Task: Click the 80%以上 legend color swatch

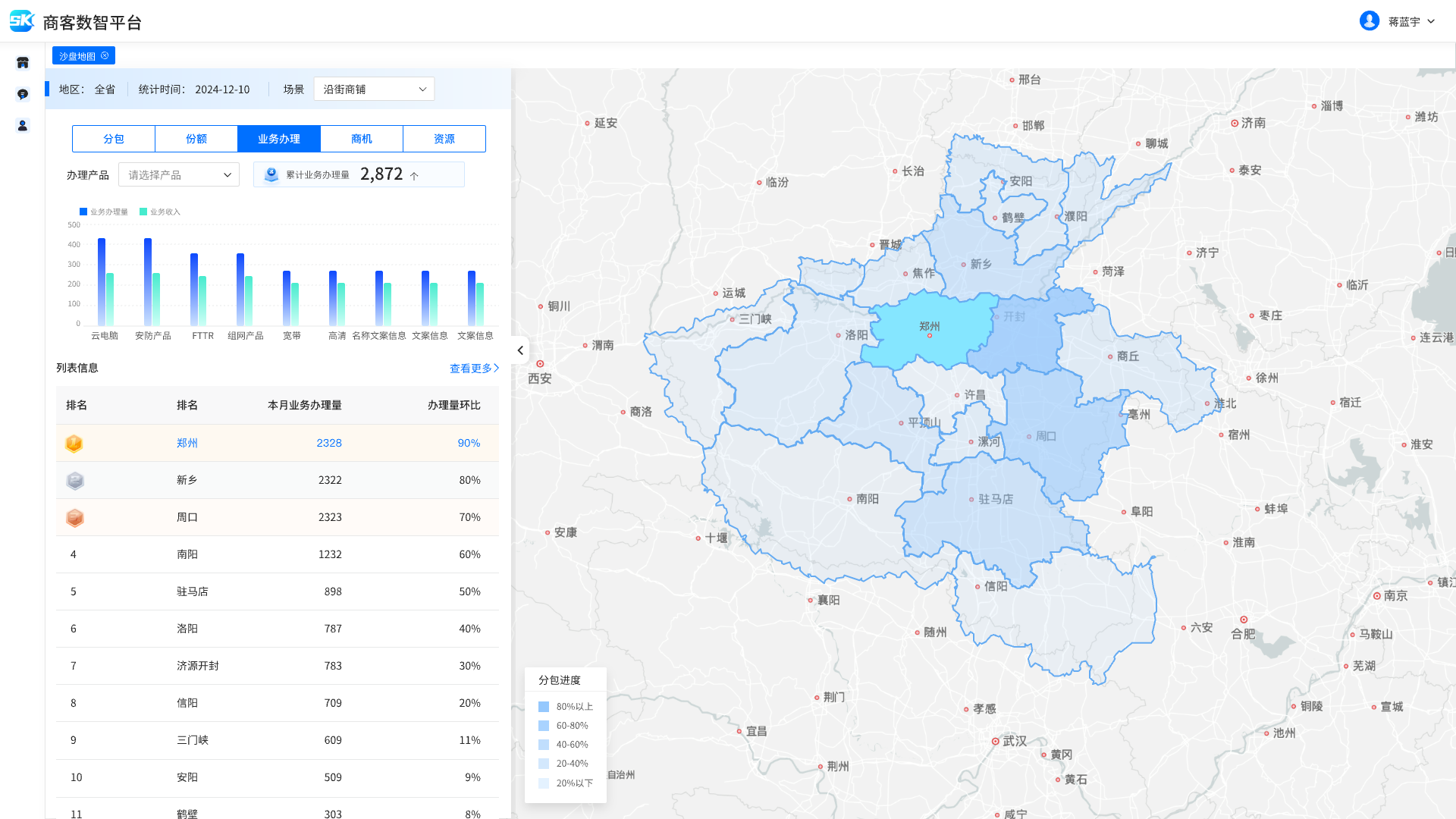Action: pyautogui.click(x=544, y=707)
